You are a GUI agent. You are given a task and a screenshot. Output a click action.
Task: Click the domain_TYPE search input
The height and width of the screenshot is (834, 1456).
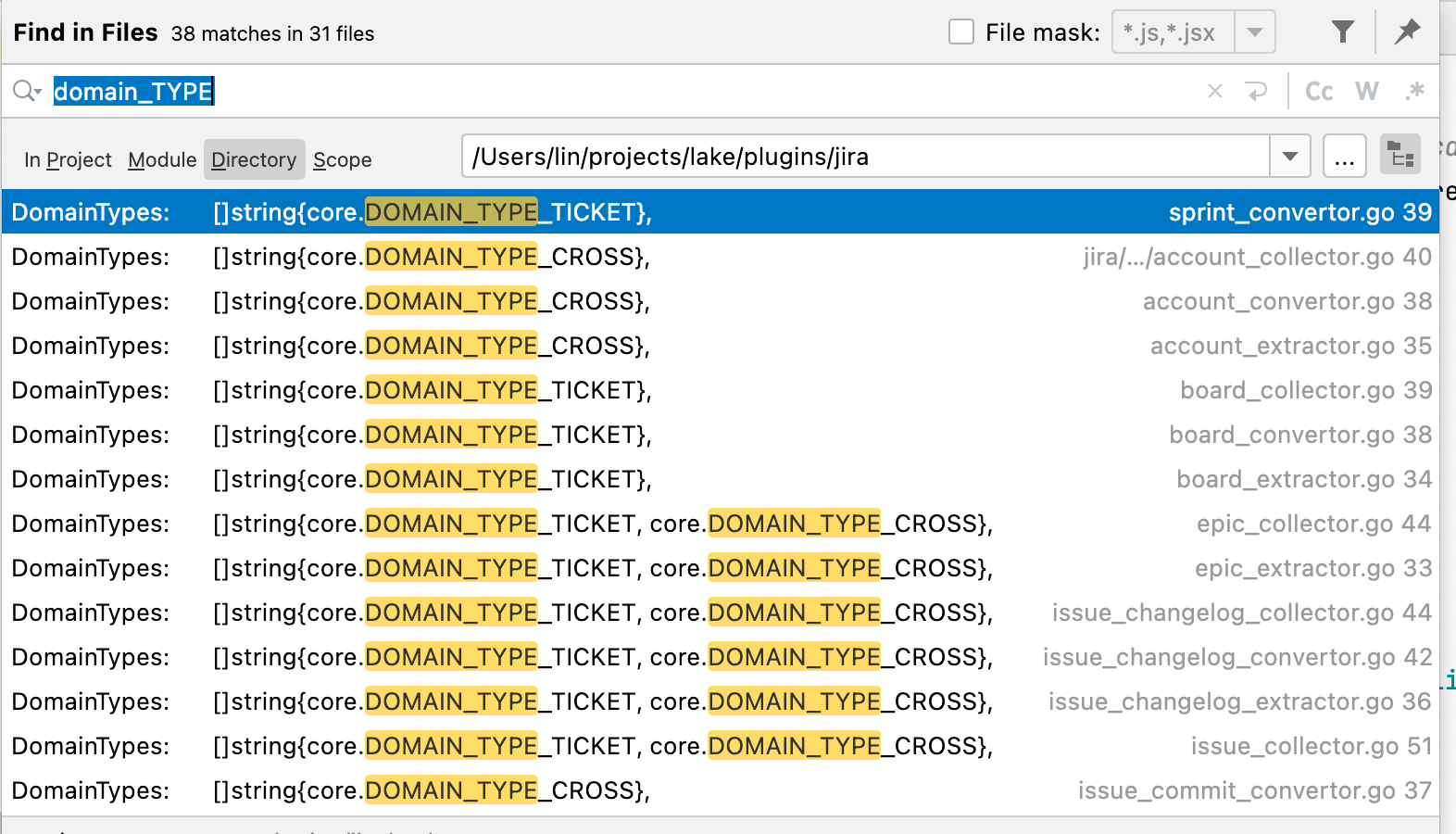click(611, 91)
